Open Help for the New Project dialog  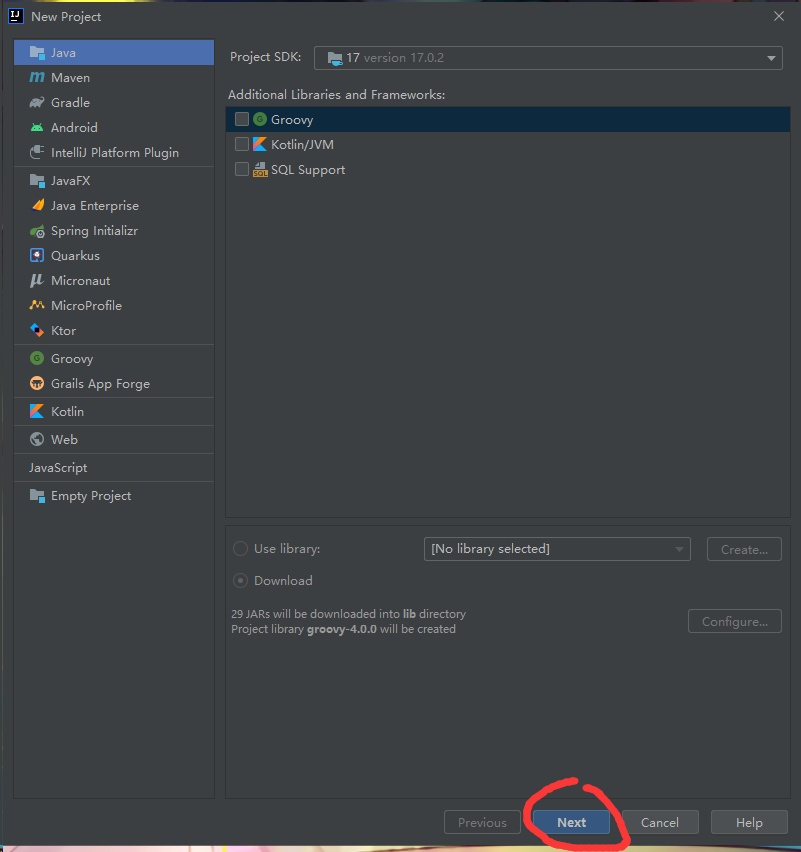pyautogui.click(x=748, y=822)
